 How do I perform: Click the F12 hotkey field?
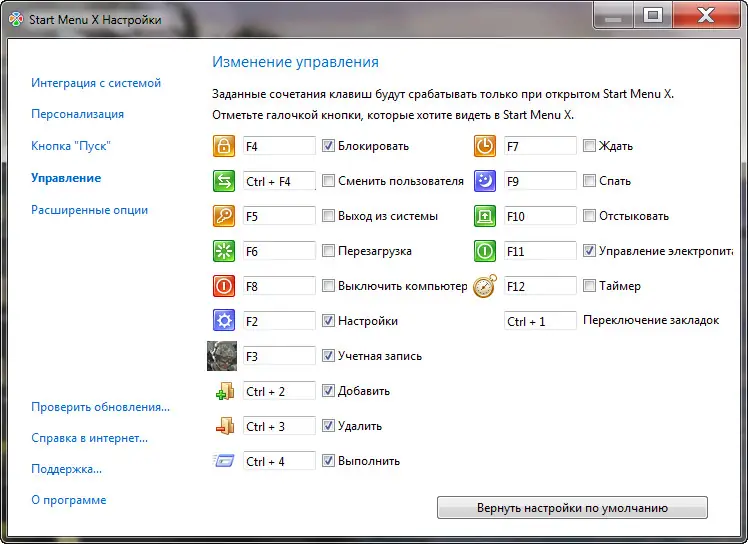click(540, 286)
